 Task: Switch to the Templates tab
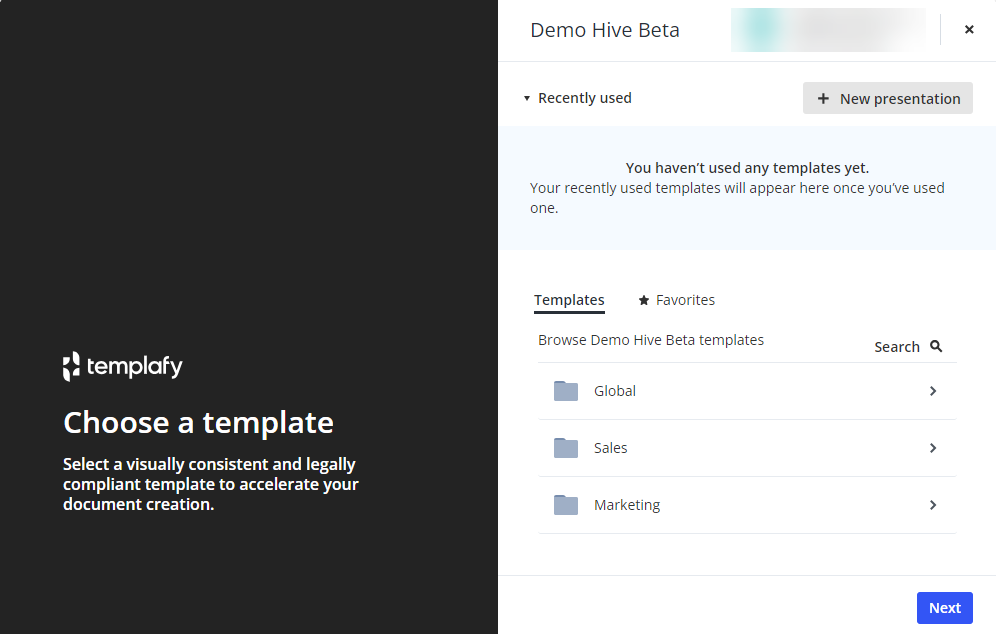[x=569, y=300]
